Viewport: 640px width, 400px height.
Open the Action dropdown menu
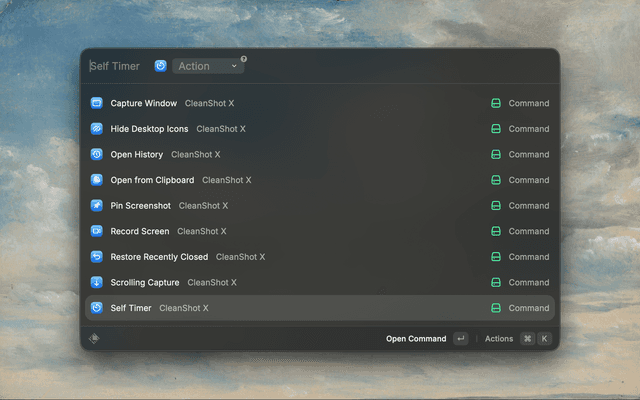pos(208,66)
